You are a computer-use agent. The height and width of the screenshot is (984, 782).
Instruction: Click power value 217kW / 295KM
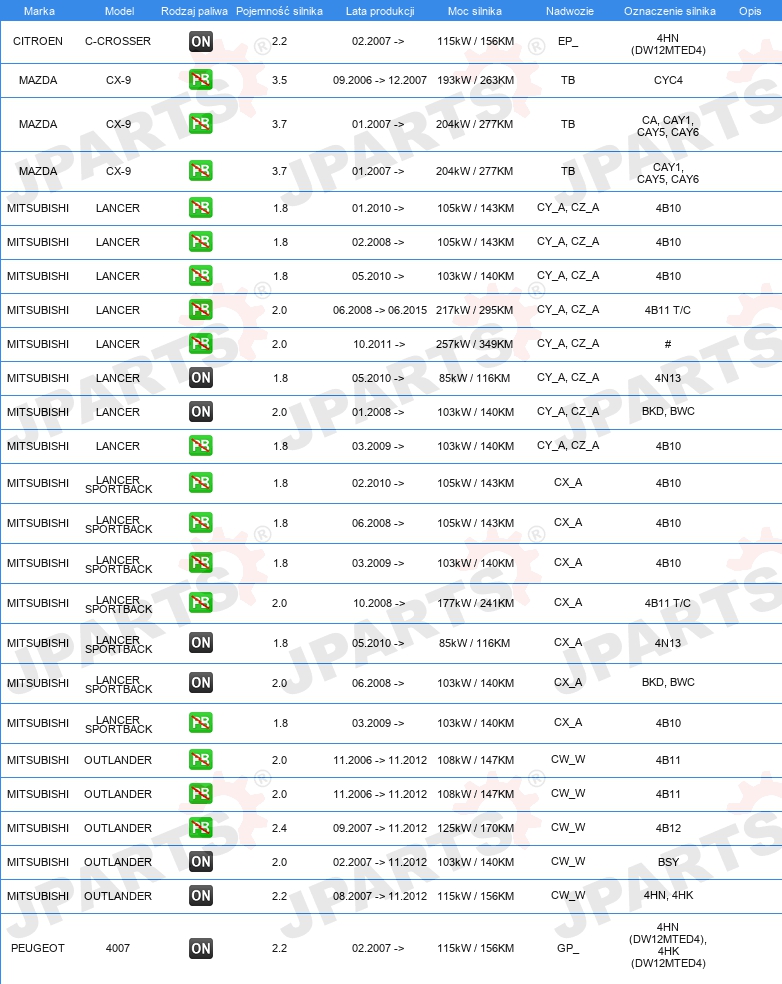pyautogui.click(x=474, y=310)
